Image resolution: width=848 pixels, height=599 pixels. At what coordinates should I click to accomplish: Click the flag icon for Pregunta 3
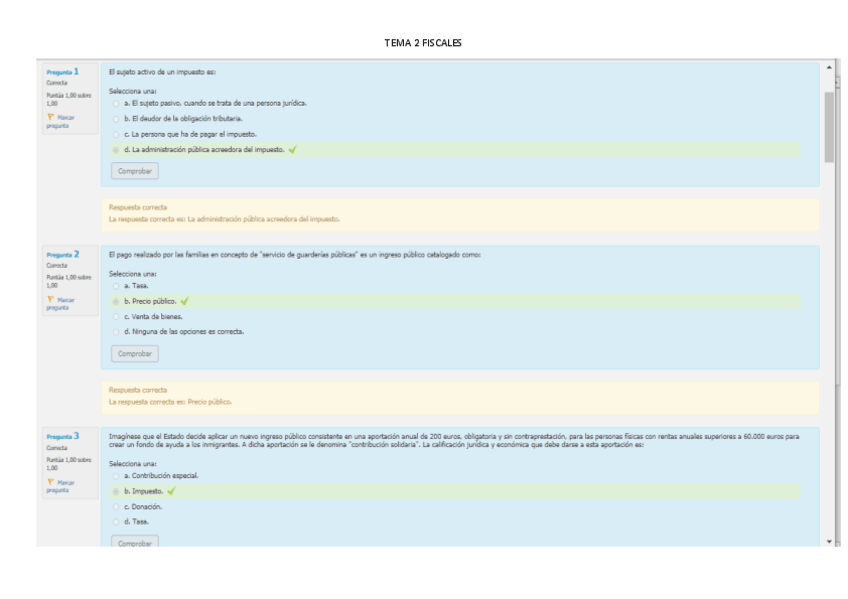(x=50, y=482)
